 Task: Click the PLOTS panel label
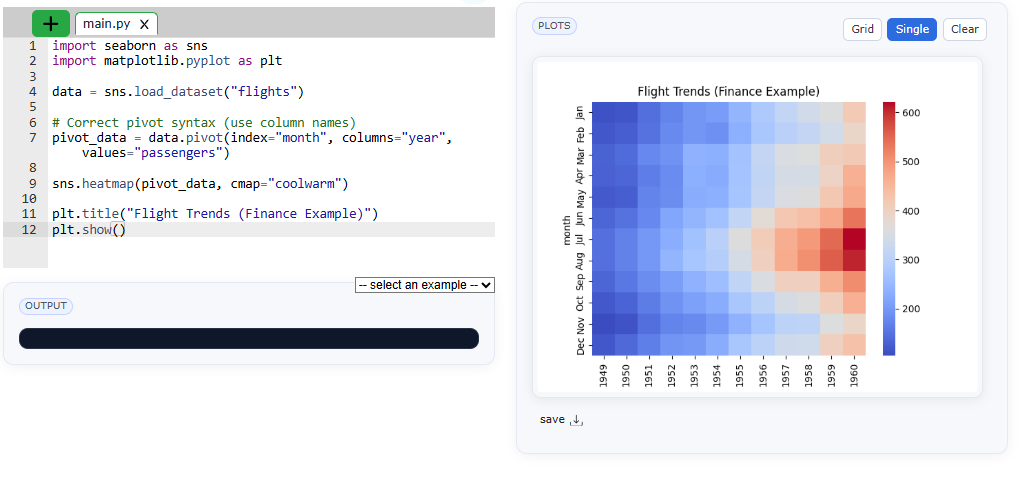(554, 26)
